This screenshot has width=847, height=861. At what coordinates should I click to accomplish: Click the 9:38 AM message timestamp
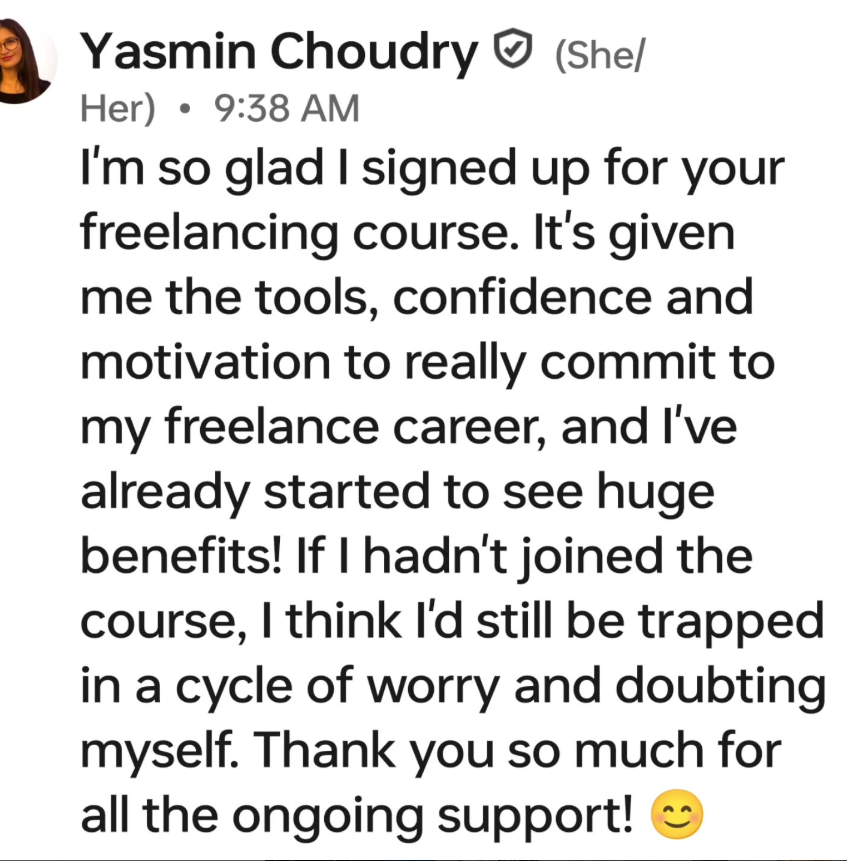point(286,108)
